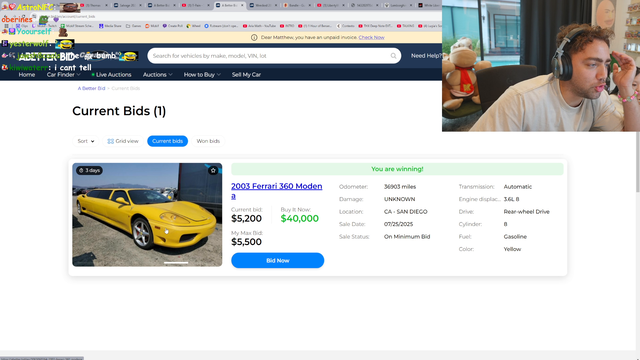Screen dimensions: 640x360
Task: Click the CA - SAN DIEGO location value
Action: coord(406,212)
